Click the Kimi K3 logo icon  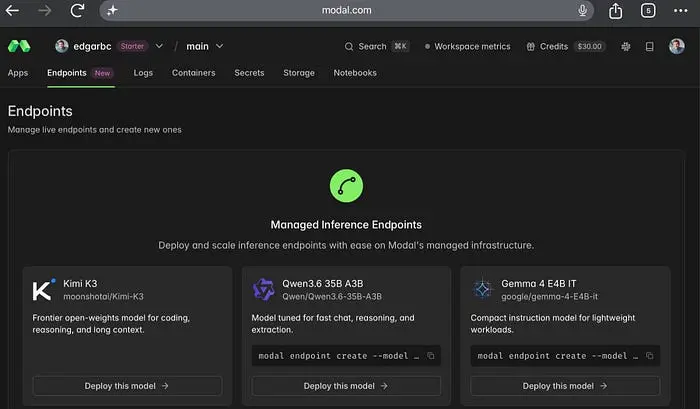click(x=43, y=290)
